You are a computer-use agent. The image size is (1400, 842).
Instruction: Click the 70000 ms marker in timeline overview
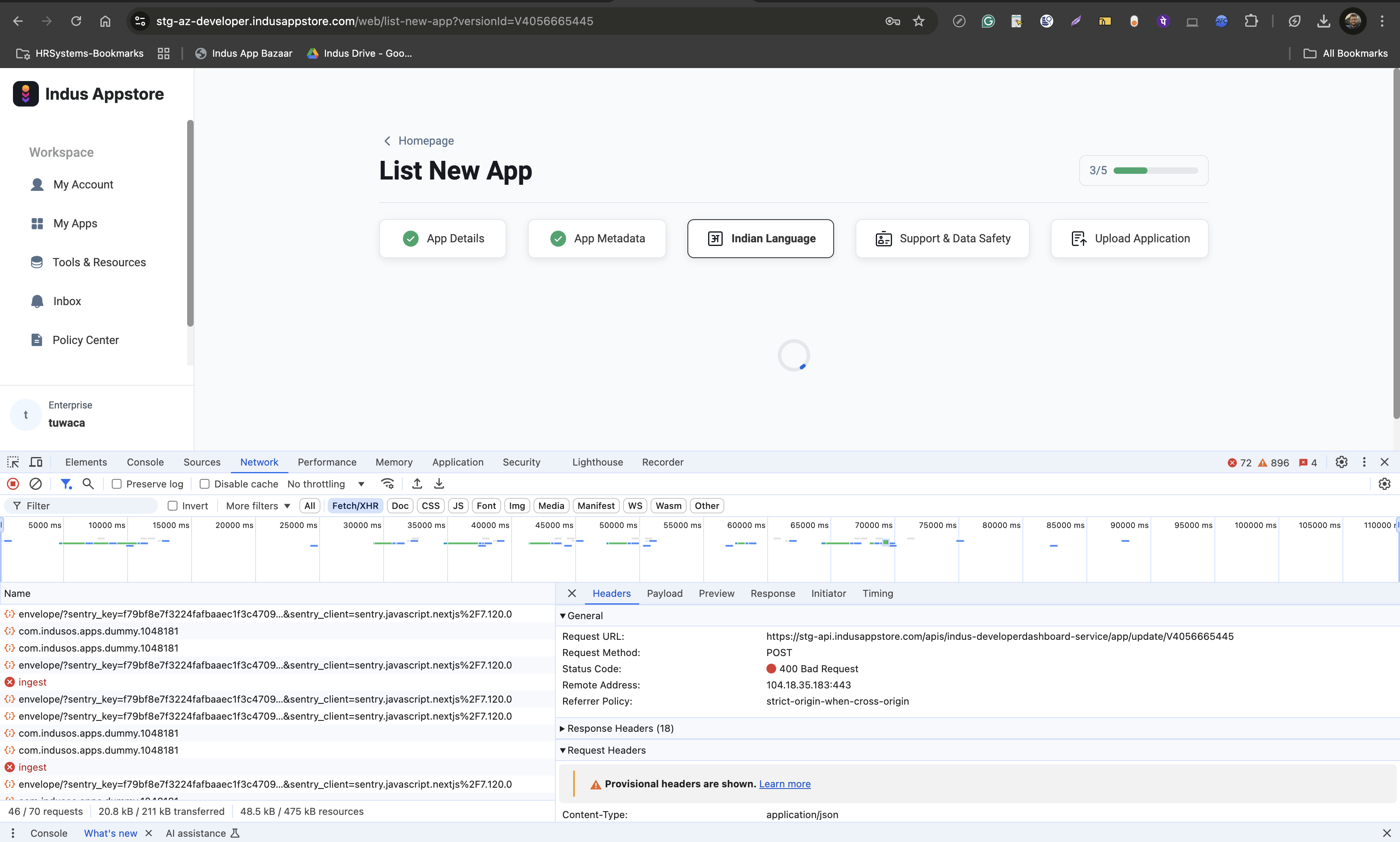[873, 525]
